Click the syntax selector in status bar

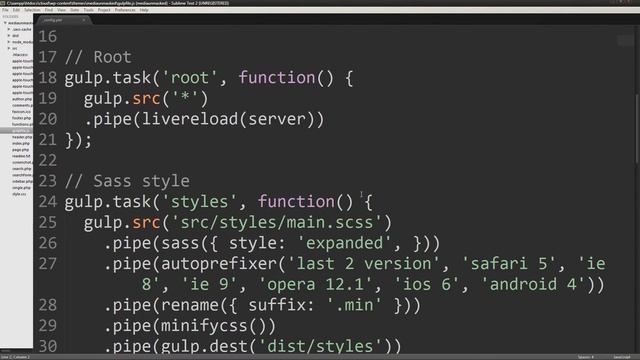(x=622, y=357)
